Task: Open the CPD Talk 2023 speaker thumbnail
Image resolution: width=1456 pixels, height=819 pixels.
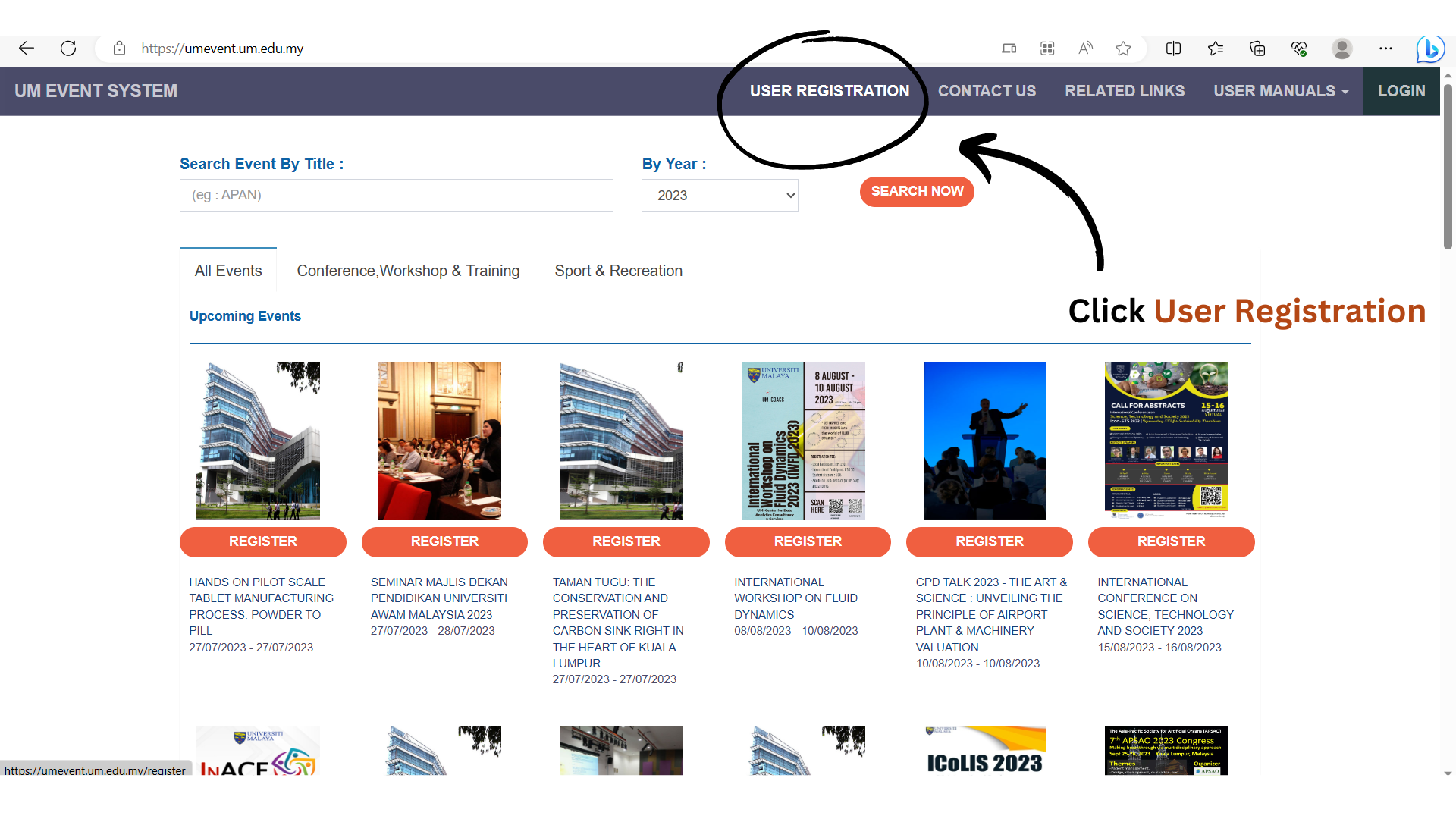Action: click(984, 441)
